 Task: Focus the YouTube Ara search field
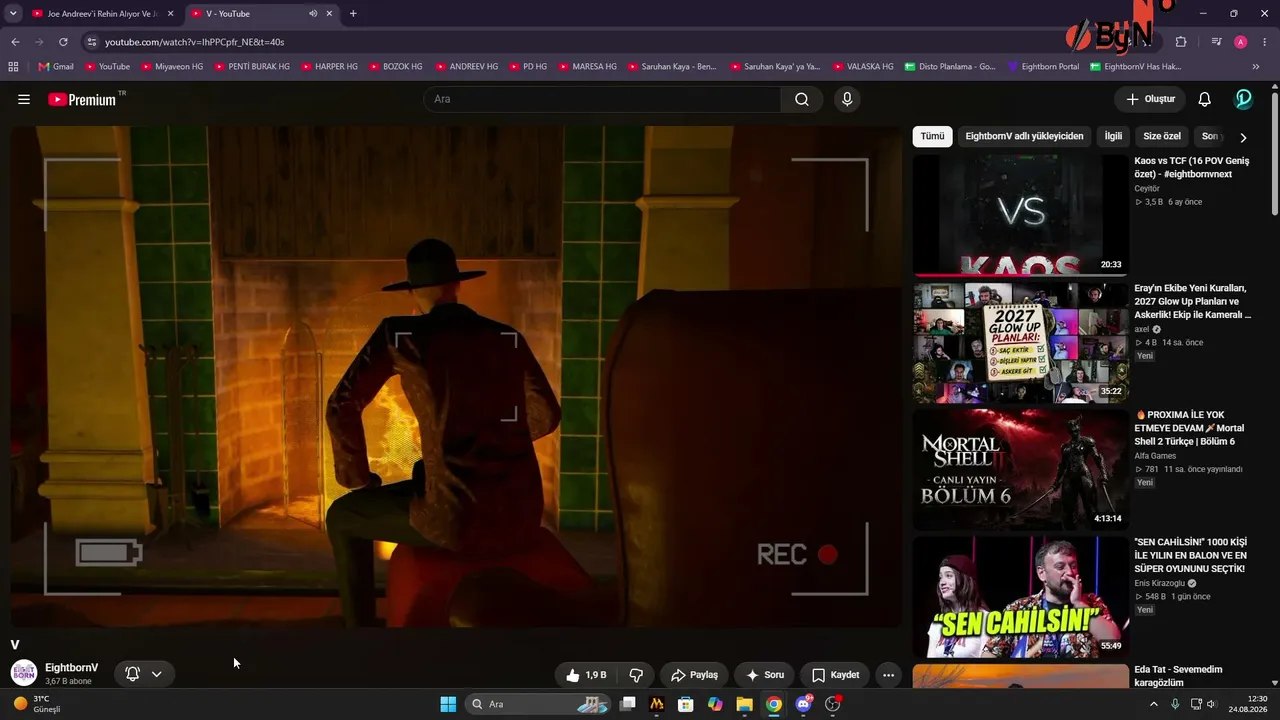[x=602, y=99]
